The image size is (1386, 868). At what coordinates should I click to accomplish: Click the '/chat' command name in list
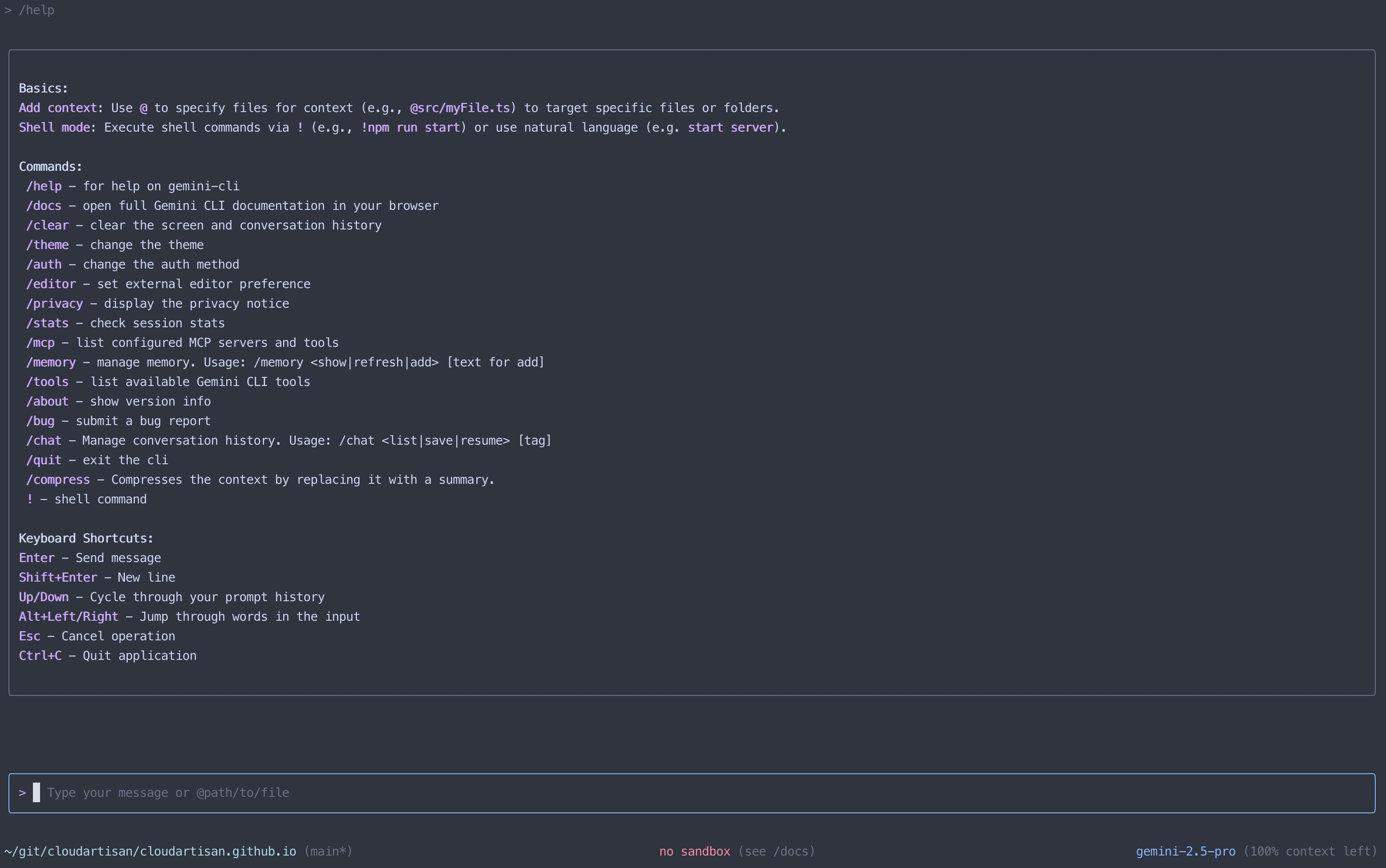[x=44, y=440]
